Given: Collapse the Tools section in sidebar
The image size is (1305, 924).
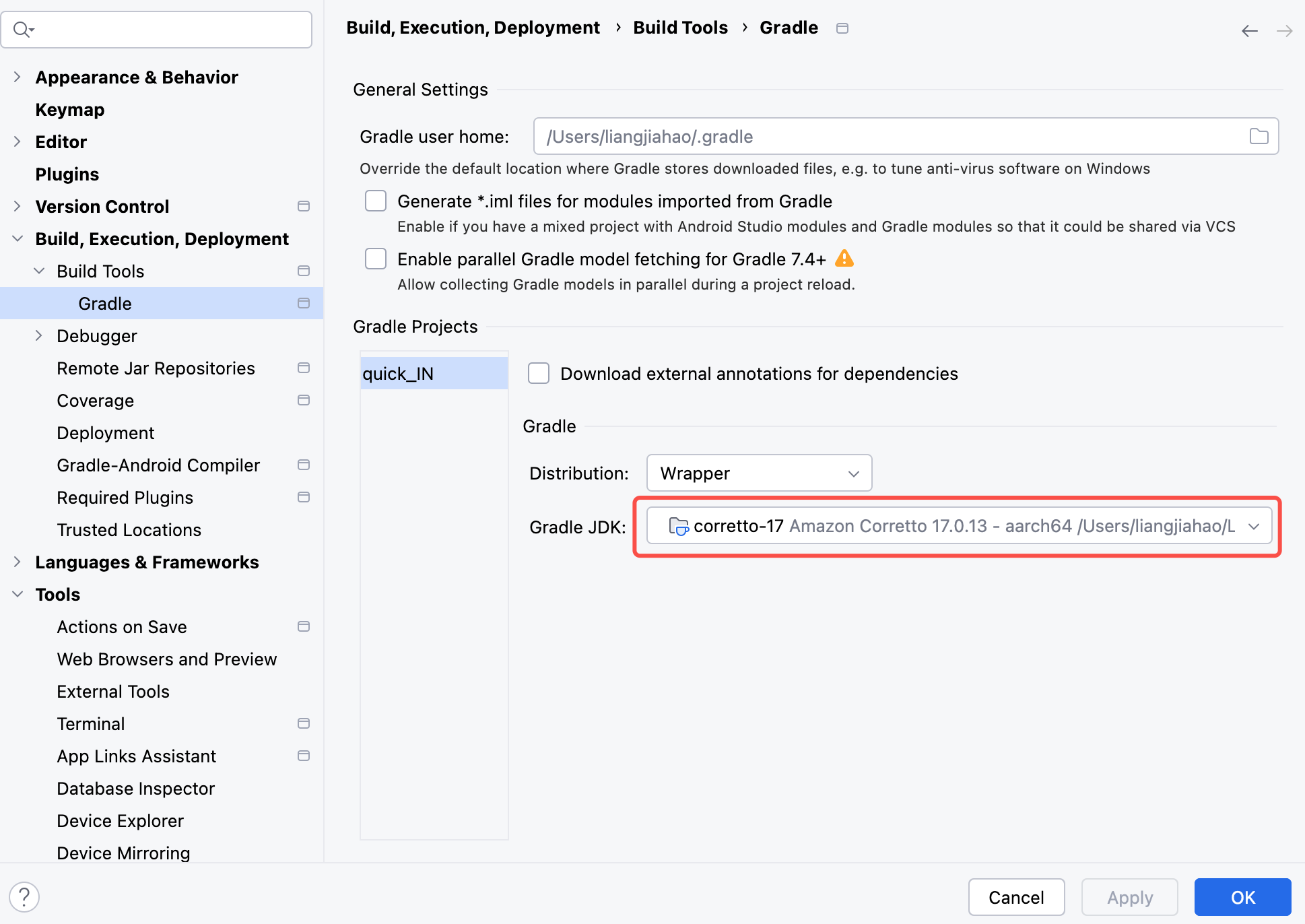Looking at the screenshot, I should click(x=18, y=594).
